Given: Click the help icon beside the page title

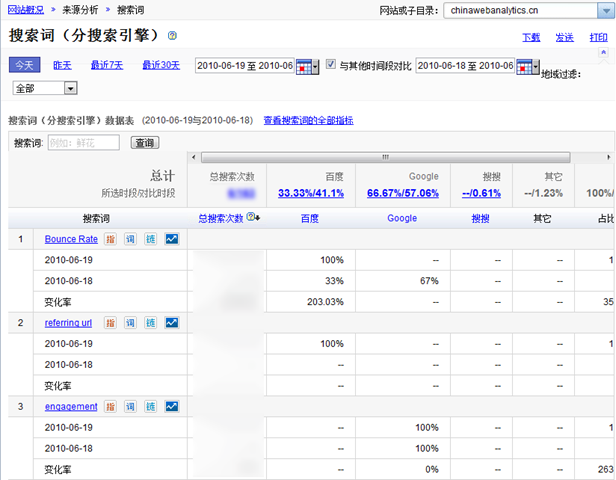Looking at the screenshot, I should click(x=173, y=36).
